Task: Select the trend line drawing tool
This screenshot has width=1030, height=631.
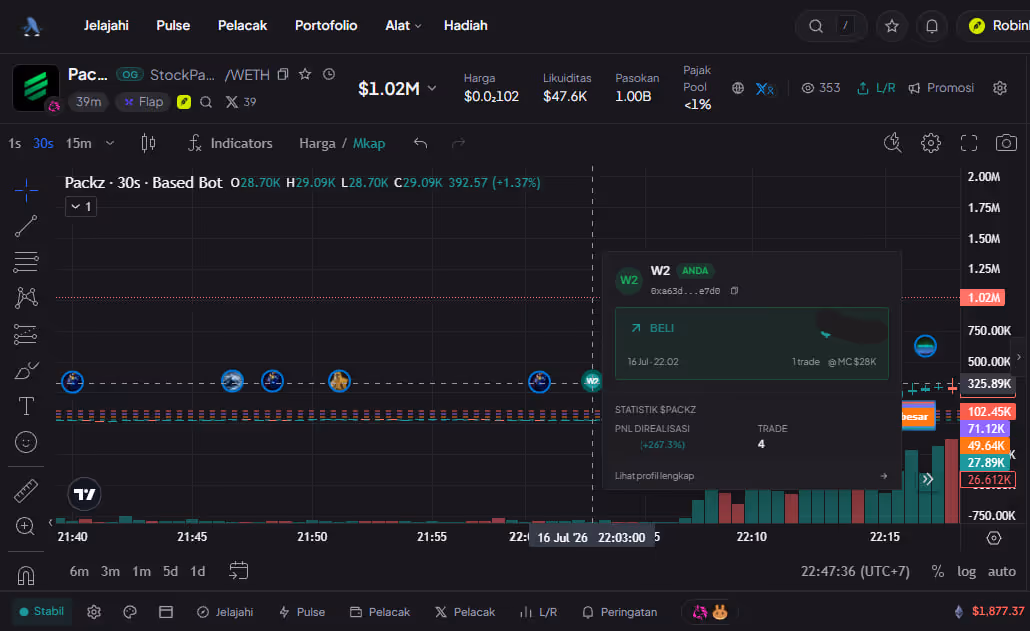Action: tap(26, 226)
